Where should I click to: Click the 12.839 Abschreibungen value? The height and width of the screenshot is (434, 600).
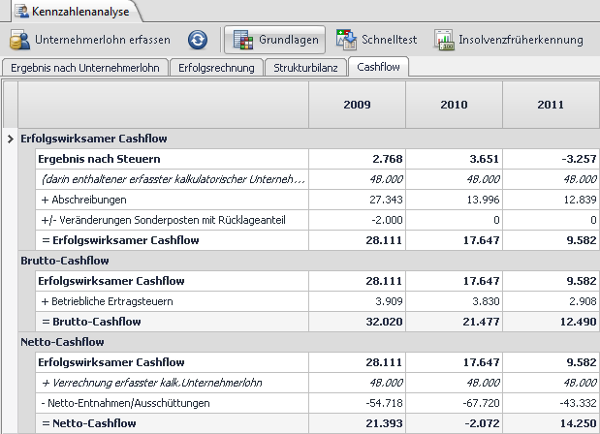click(x=580, y=199)
